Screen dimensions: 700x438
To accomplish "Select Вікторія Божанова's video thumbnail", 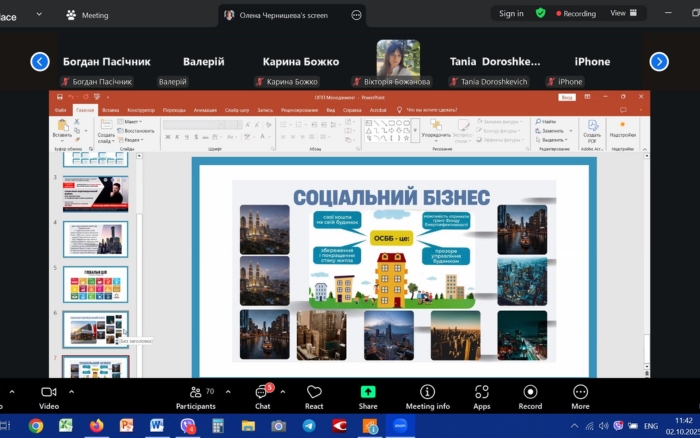I will 398,58.
